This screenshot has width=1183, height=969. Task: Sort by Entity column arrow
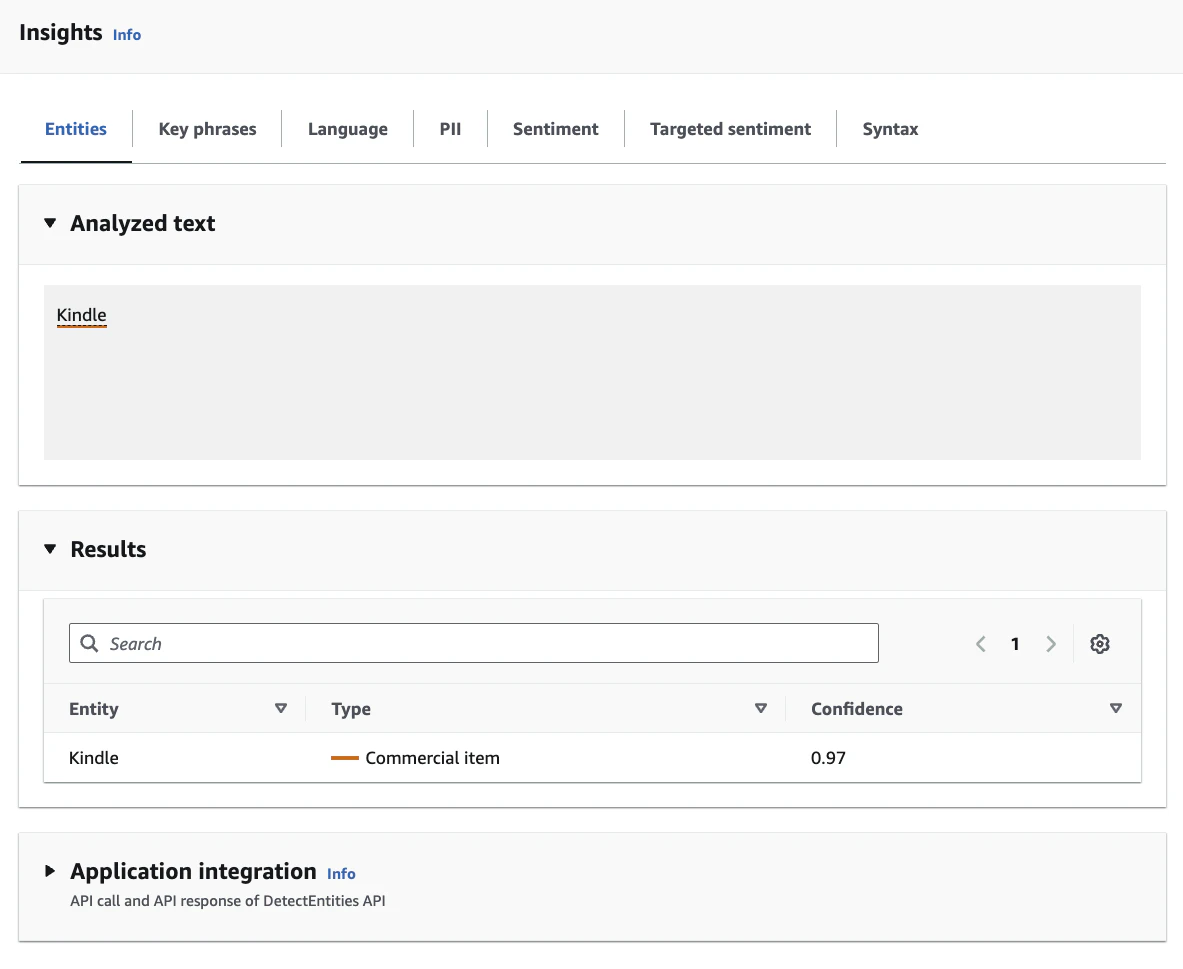281,708
